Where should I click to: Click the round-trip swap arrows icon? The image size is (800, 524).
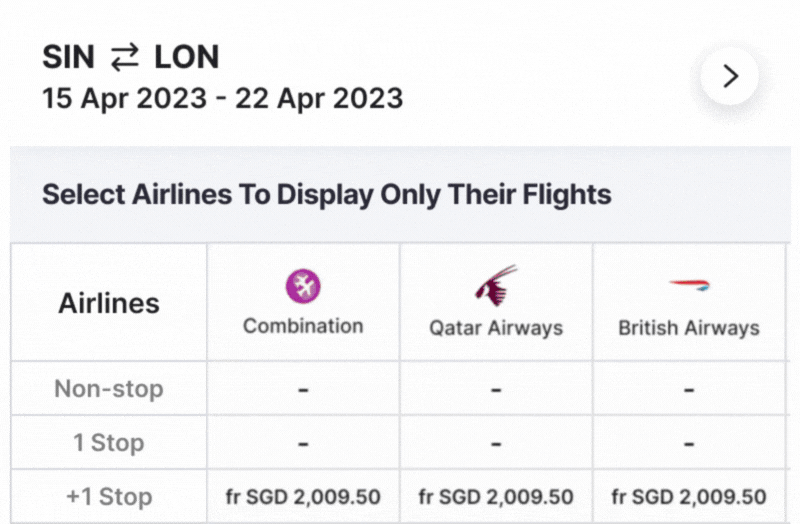pos(124,57)
